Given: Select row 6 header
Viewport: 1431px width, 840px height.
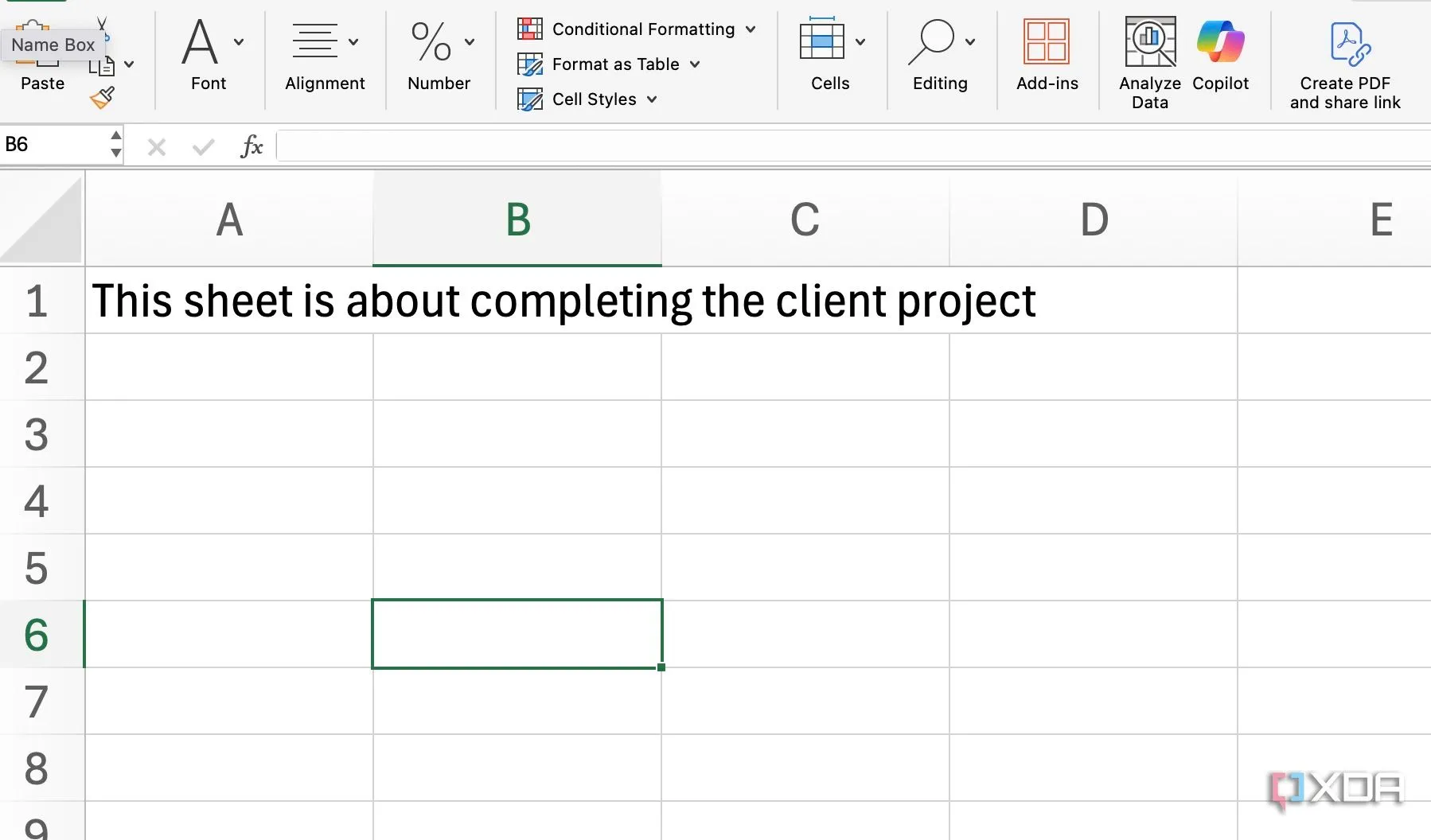Looking at the screenshot, I should 41,635.
